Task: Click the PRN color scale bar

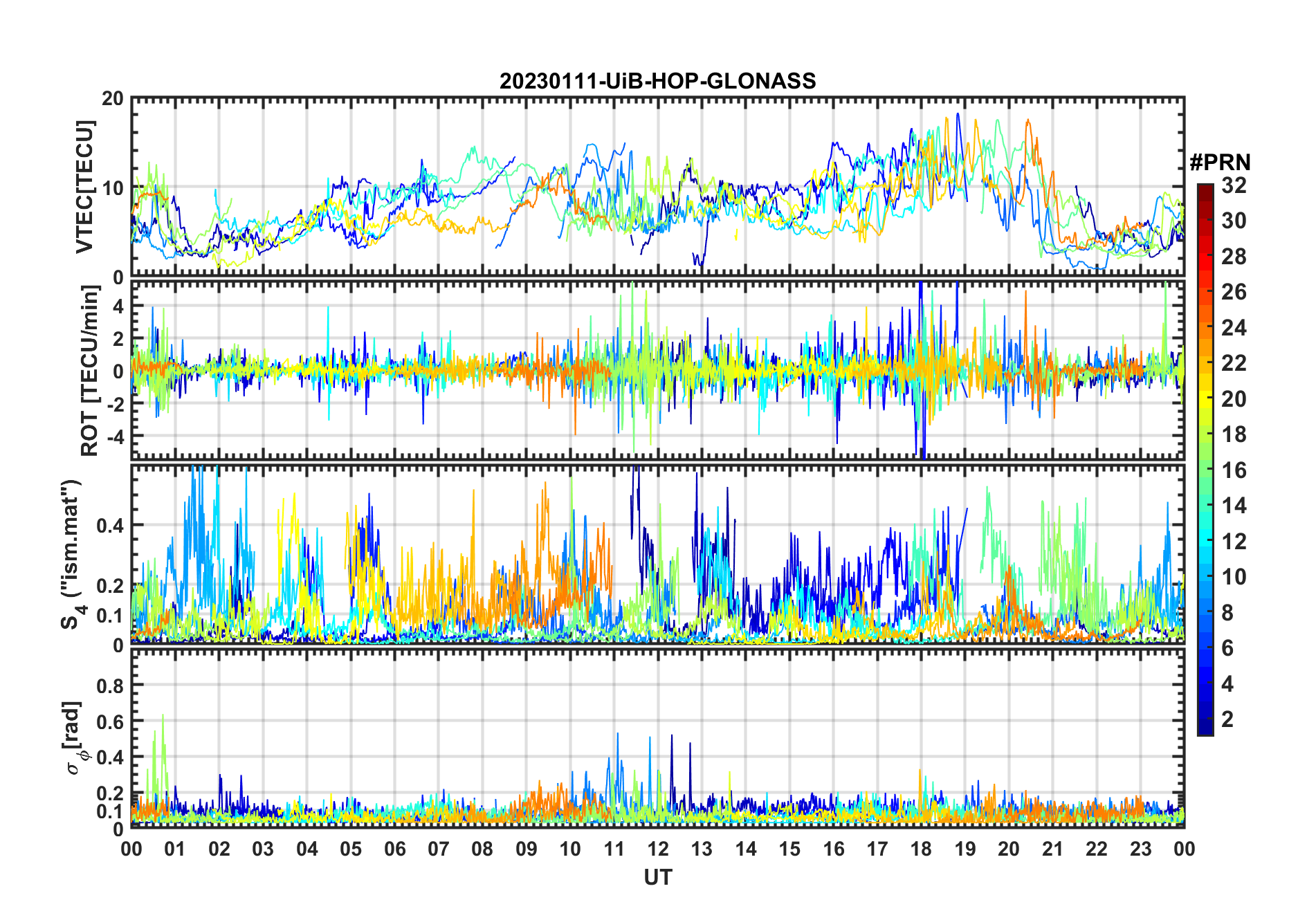Action: pyautogui.click(x=1205, y=459)
